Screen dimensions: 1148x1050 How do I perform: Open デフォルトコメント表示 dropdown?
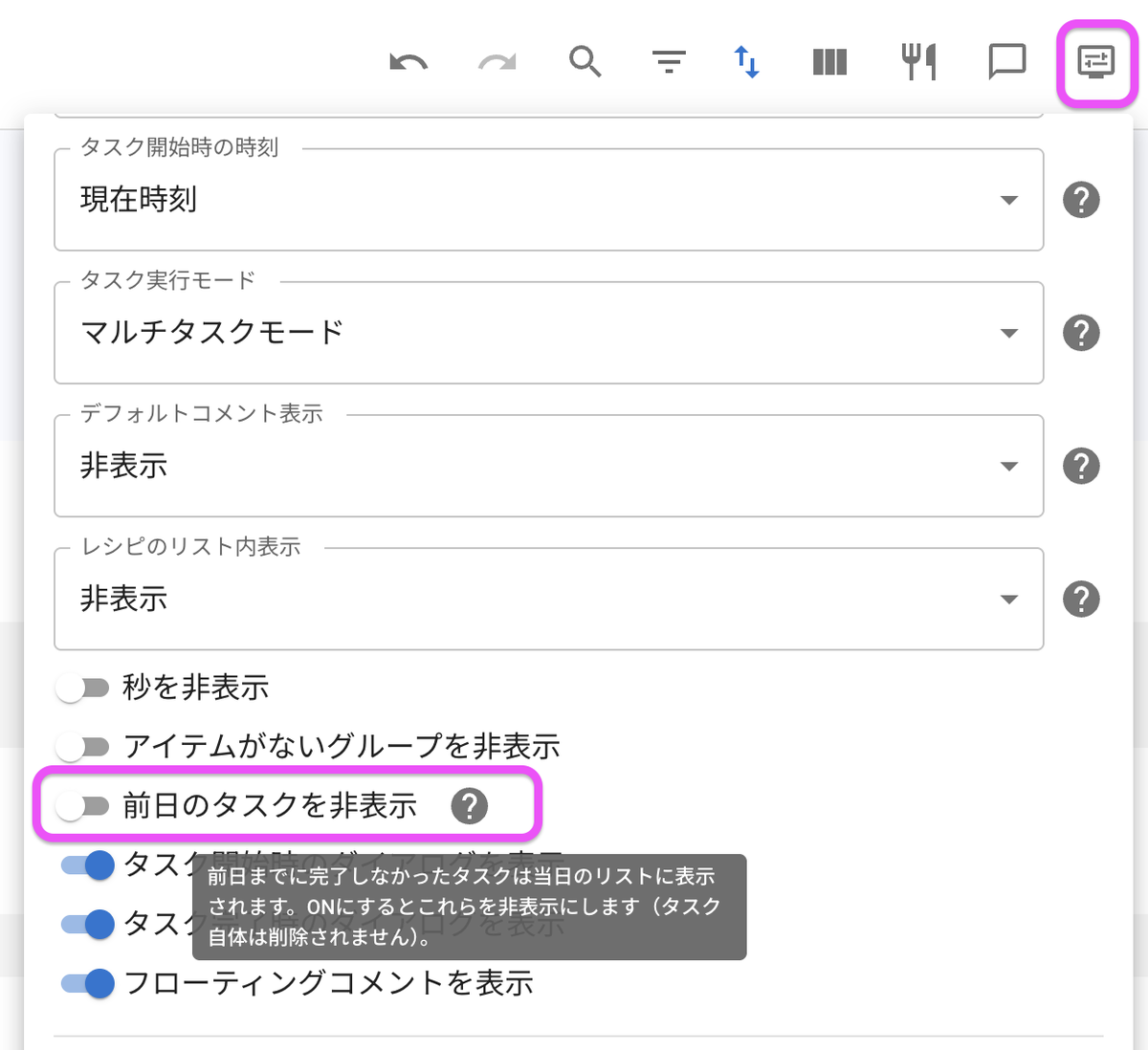click(x=548, y=466)
